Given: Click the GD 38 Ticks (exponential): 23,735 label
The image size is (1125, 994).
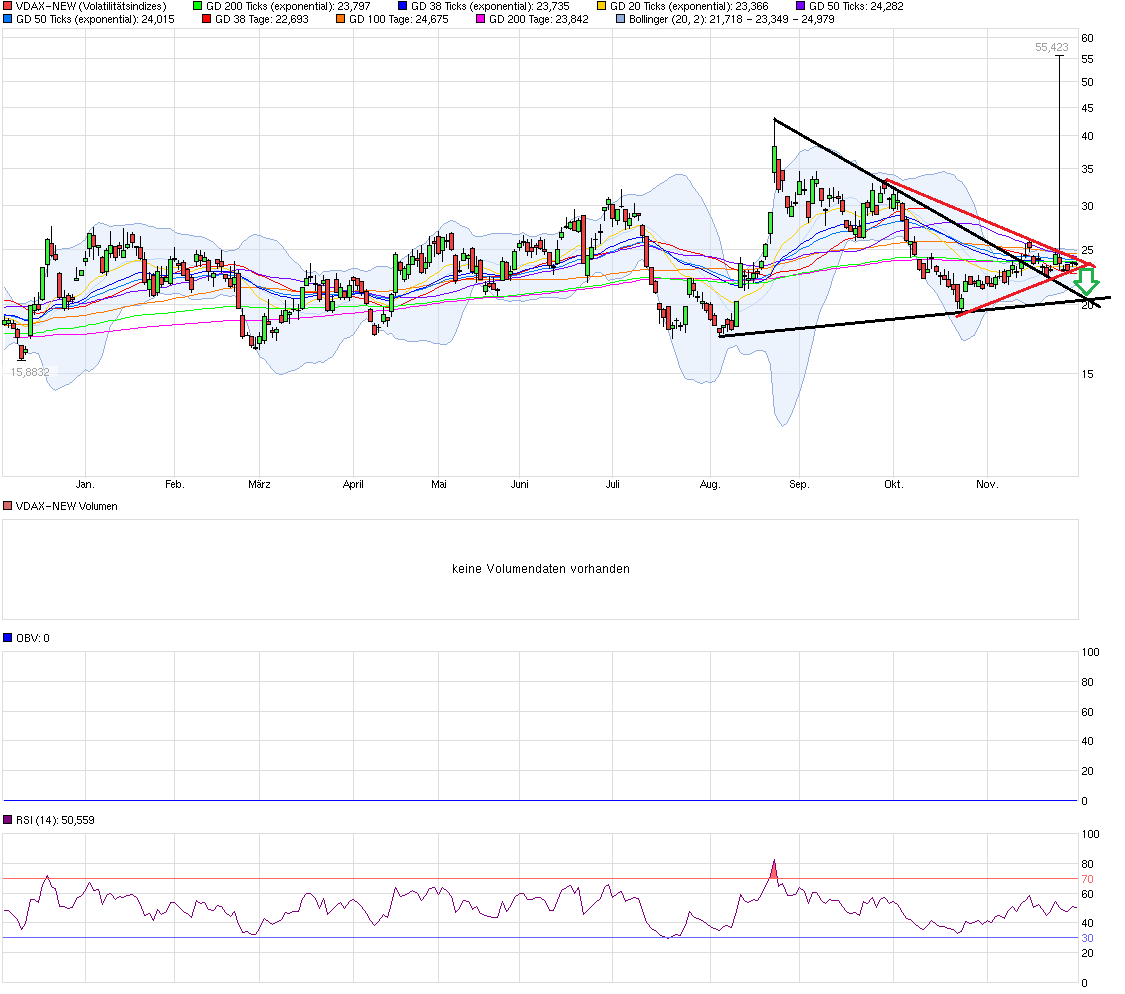Looking at the screenshot, I should pos(491,6).
